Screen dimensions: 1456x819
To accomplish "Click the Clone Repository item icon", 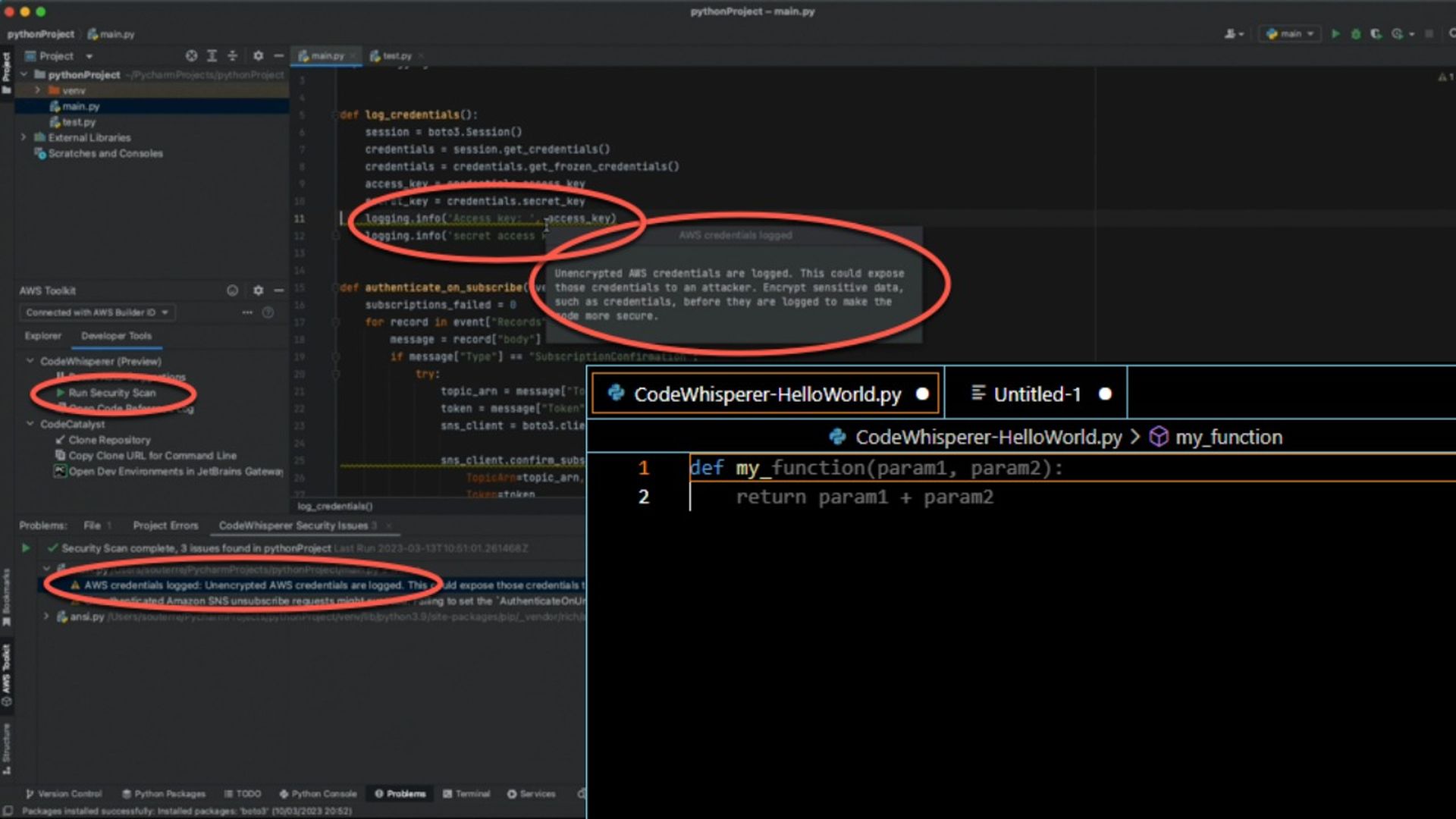I will [x=60, y=440].
